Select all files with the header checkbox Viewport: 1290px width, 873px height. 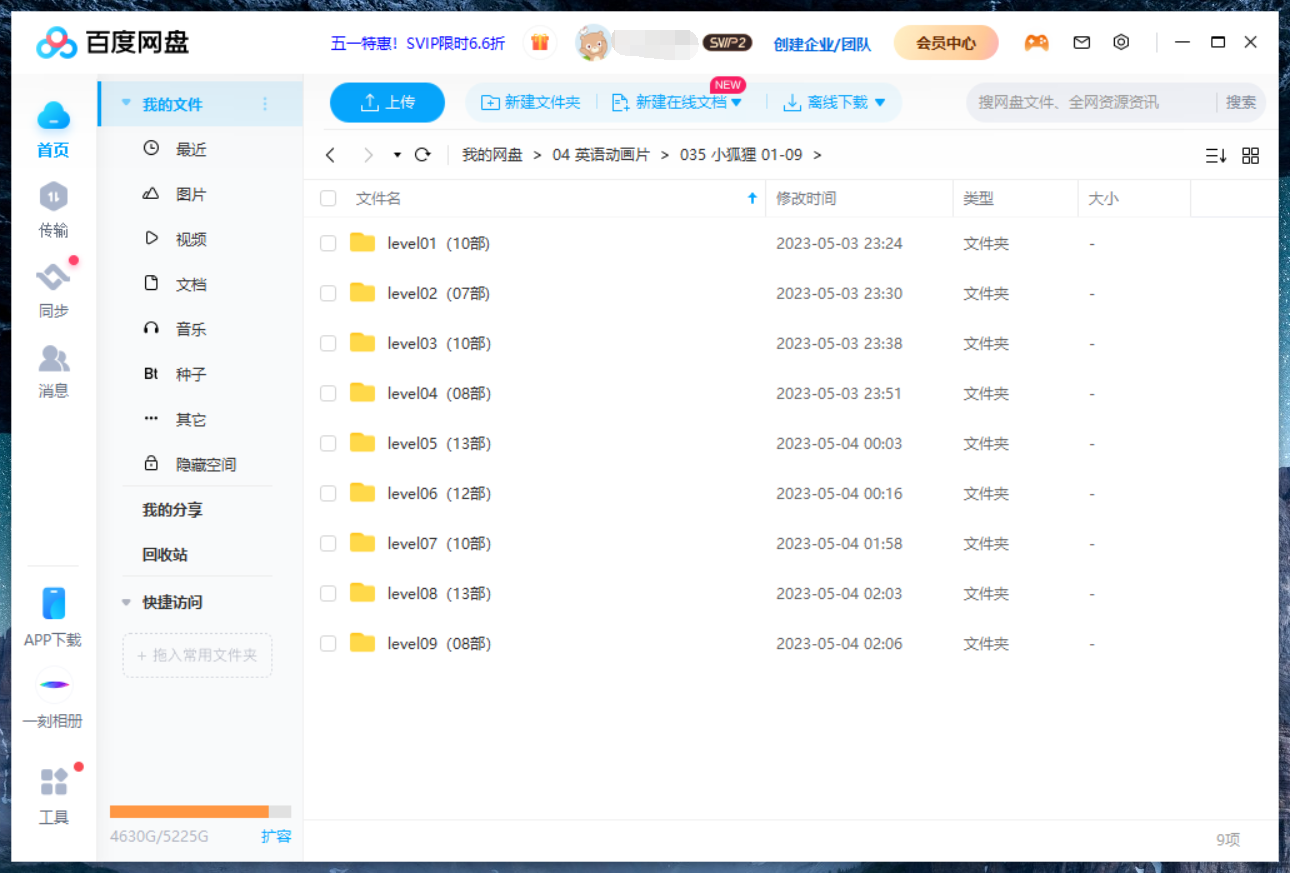(x=328, y=198)
